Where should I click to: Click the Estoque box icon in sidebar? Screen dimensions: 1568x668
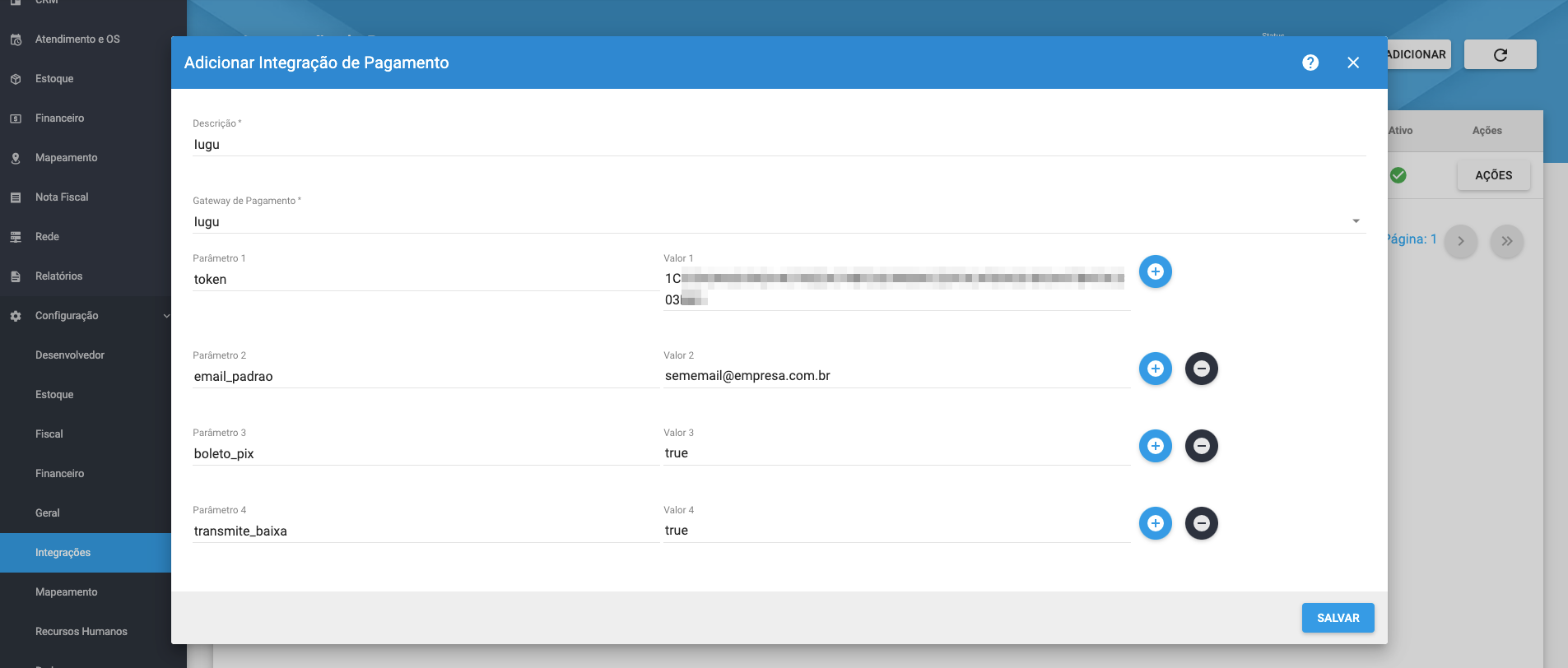coord(16,79)
